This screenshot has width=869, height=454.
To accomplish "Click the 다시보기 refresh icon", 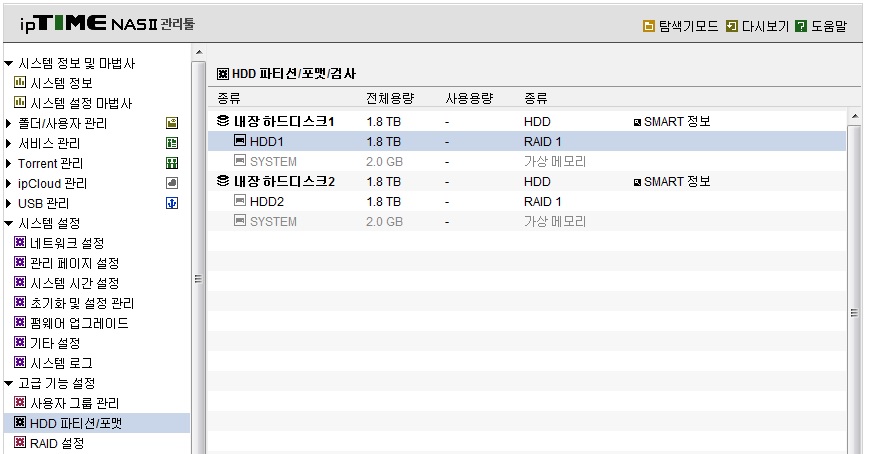I will click(x=732, y=26).
